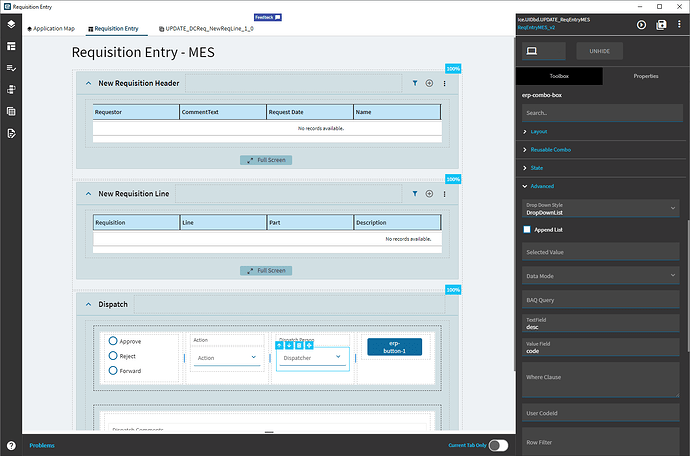Open the layout panel icon in sidebar
This screenshot has height=456, width=690.
pos(11,46)
